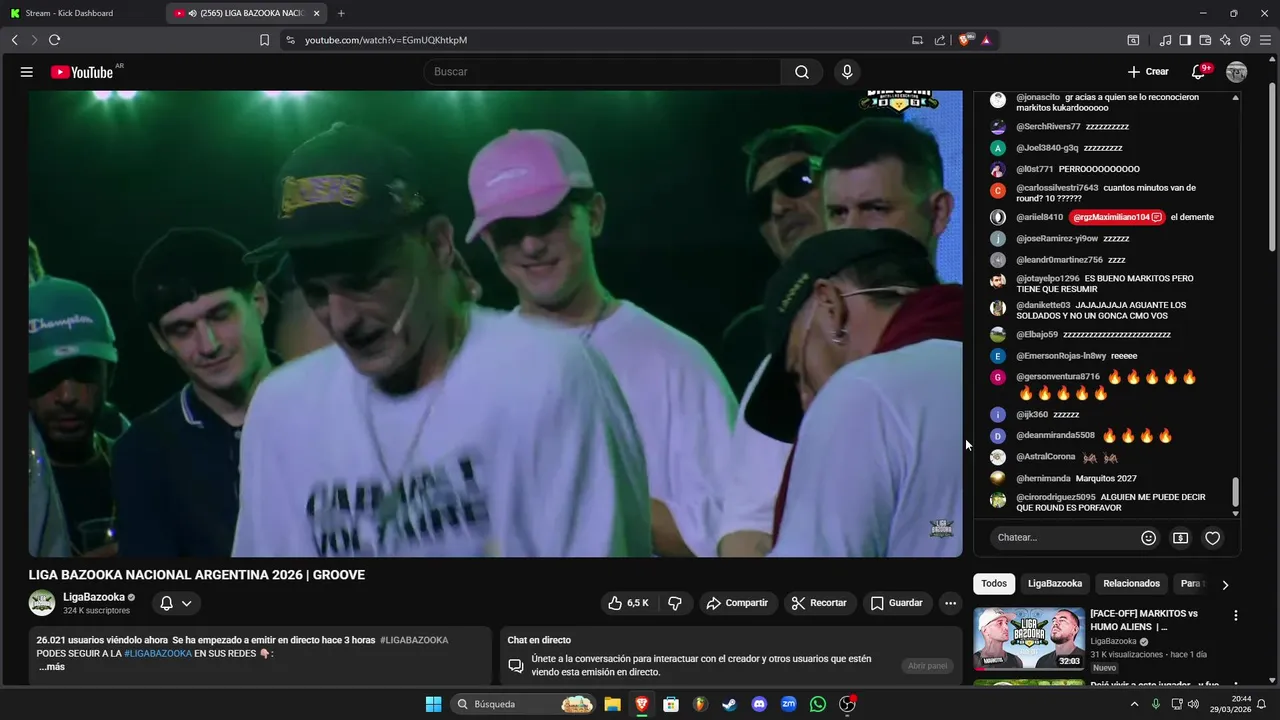The image size is (1280, 720).
Task: Show more chips with right chevron
Action: [x=1225, y=585]
